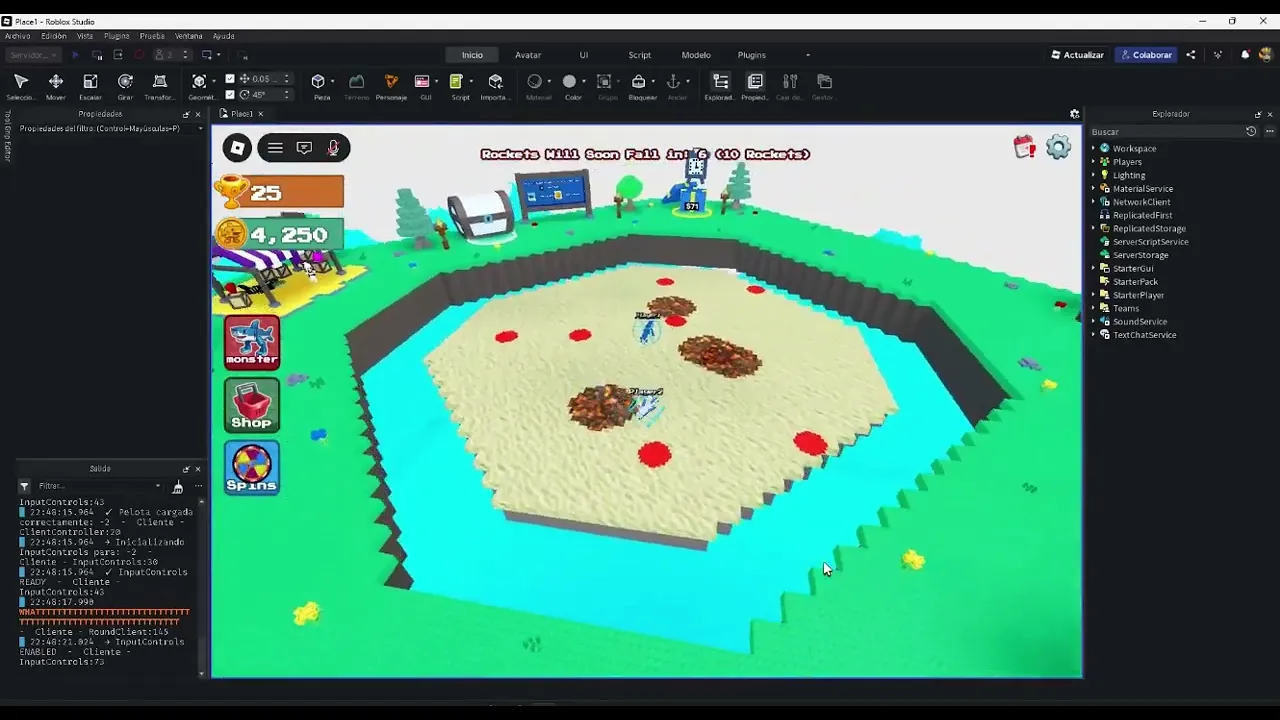Viewport: 1280px width, 720px height.
Task: Open the GUI insert tool
Action: coord(423,86)
